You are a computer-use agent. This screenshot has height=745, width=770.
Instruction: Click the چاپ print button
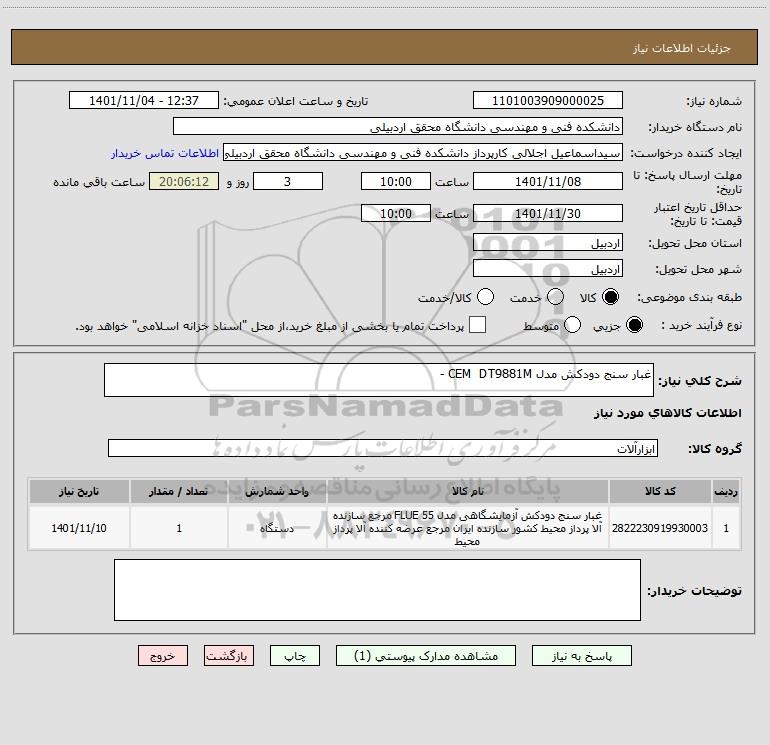[295, 656]
